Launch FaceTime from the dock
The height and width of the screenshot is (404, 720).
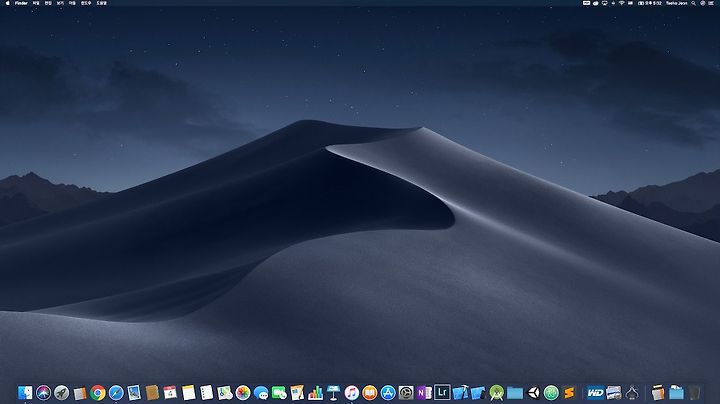tap(279, 393)
